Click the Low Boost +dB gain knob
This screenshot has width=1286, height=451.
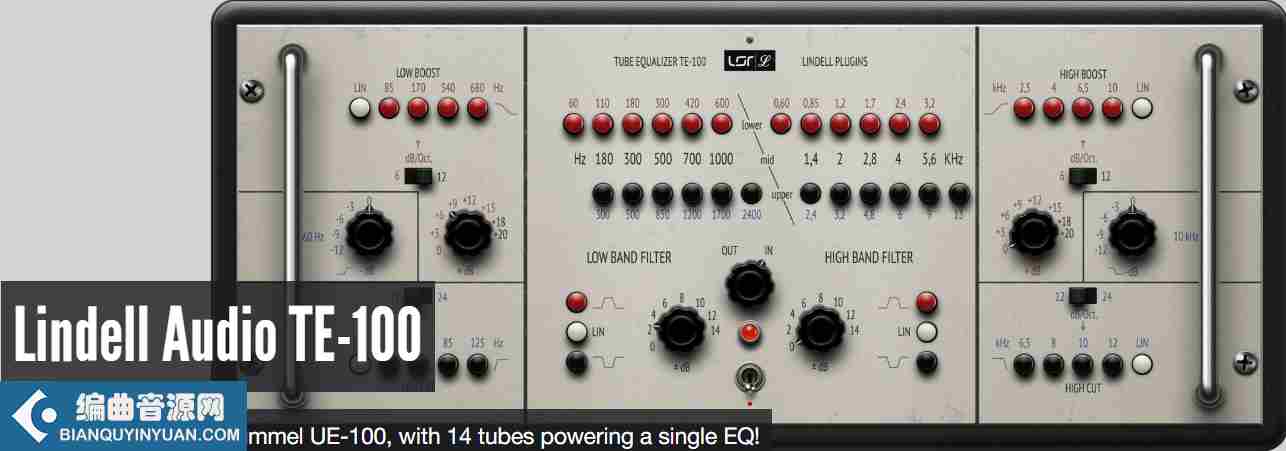point(467,235)
